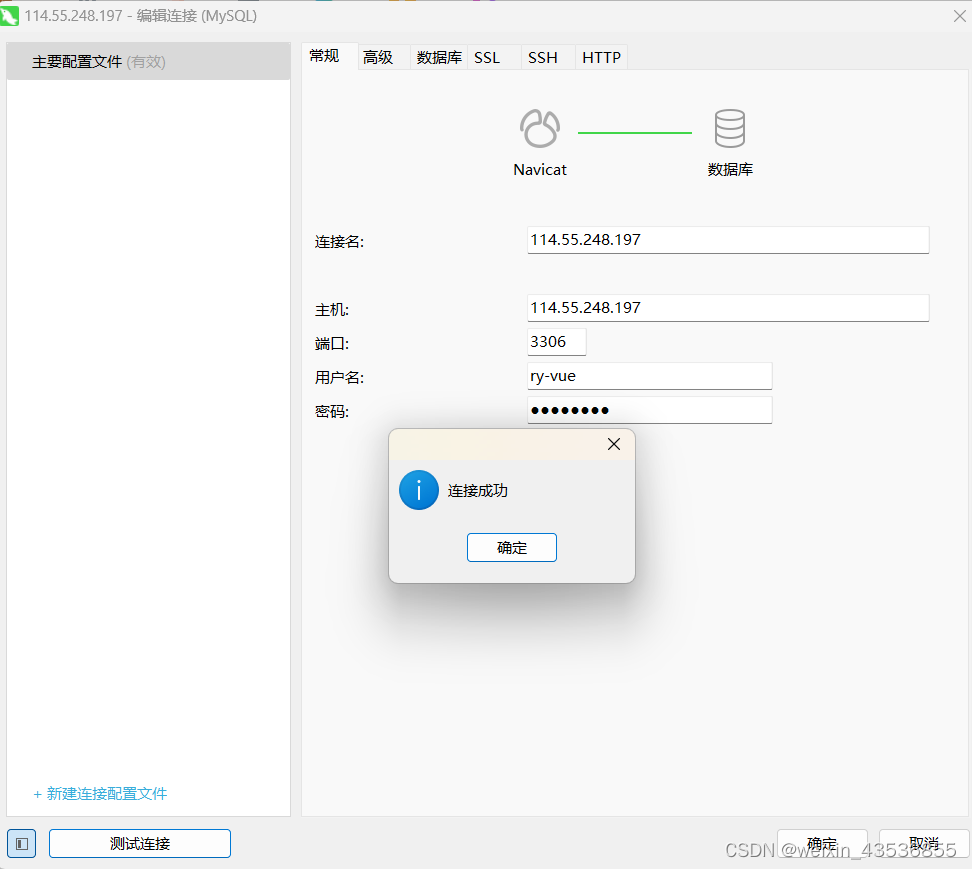
Task: Click the 数据库 caption under cylinder icon
Action: coord(730,170)
